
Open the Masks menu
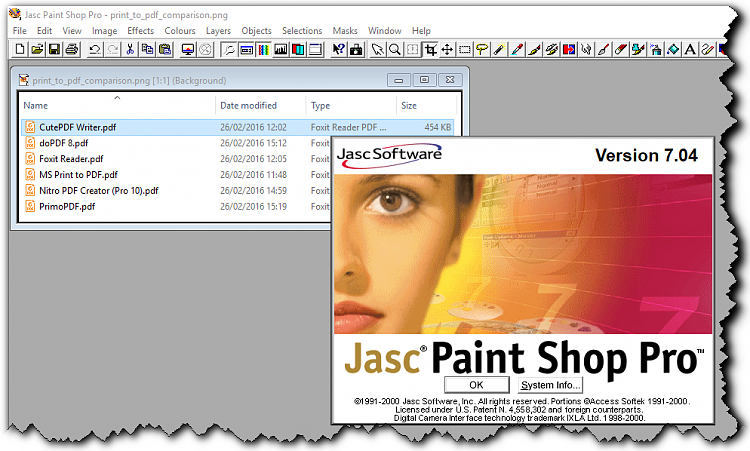[x=345, y=31]
